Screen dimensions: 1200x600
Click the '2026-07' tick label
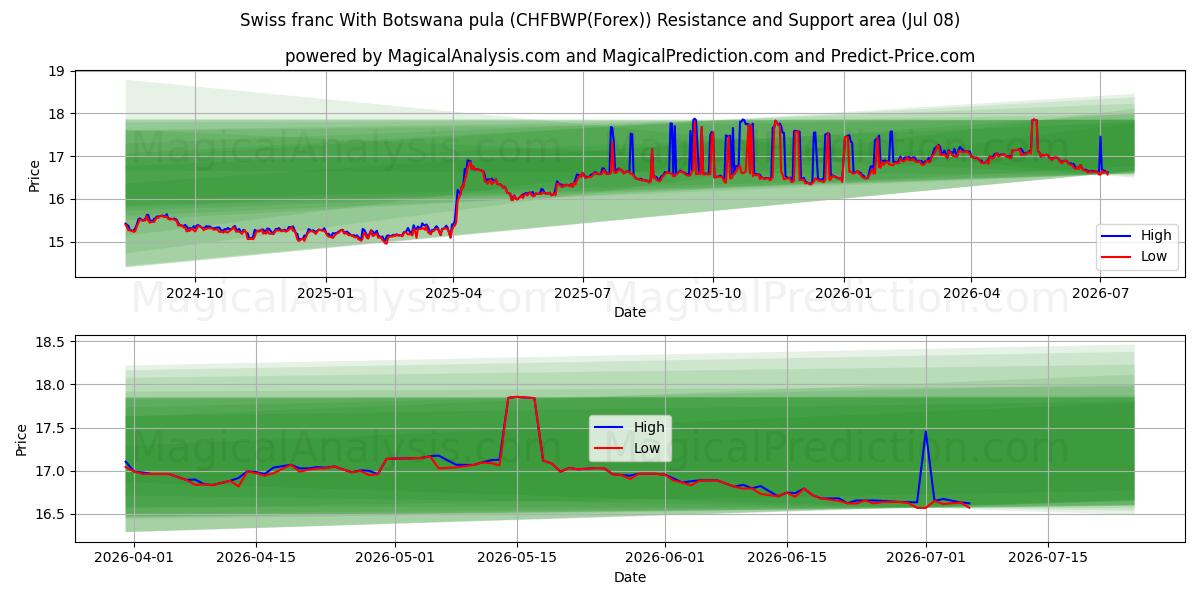tap(1100, 293)
